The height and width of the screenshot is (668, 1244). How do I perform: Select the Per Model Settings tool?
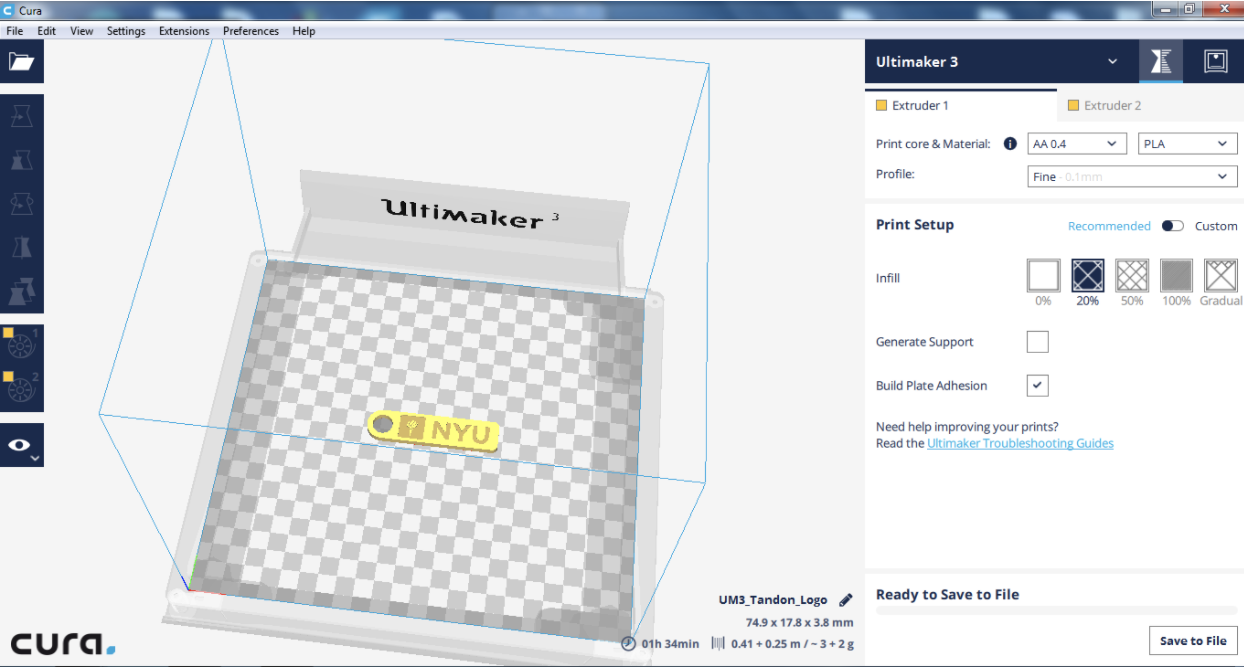click(x=22, y=292)
